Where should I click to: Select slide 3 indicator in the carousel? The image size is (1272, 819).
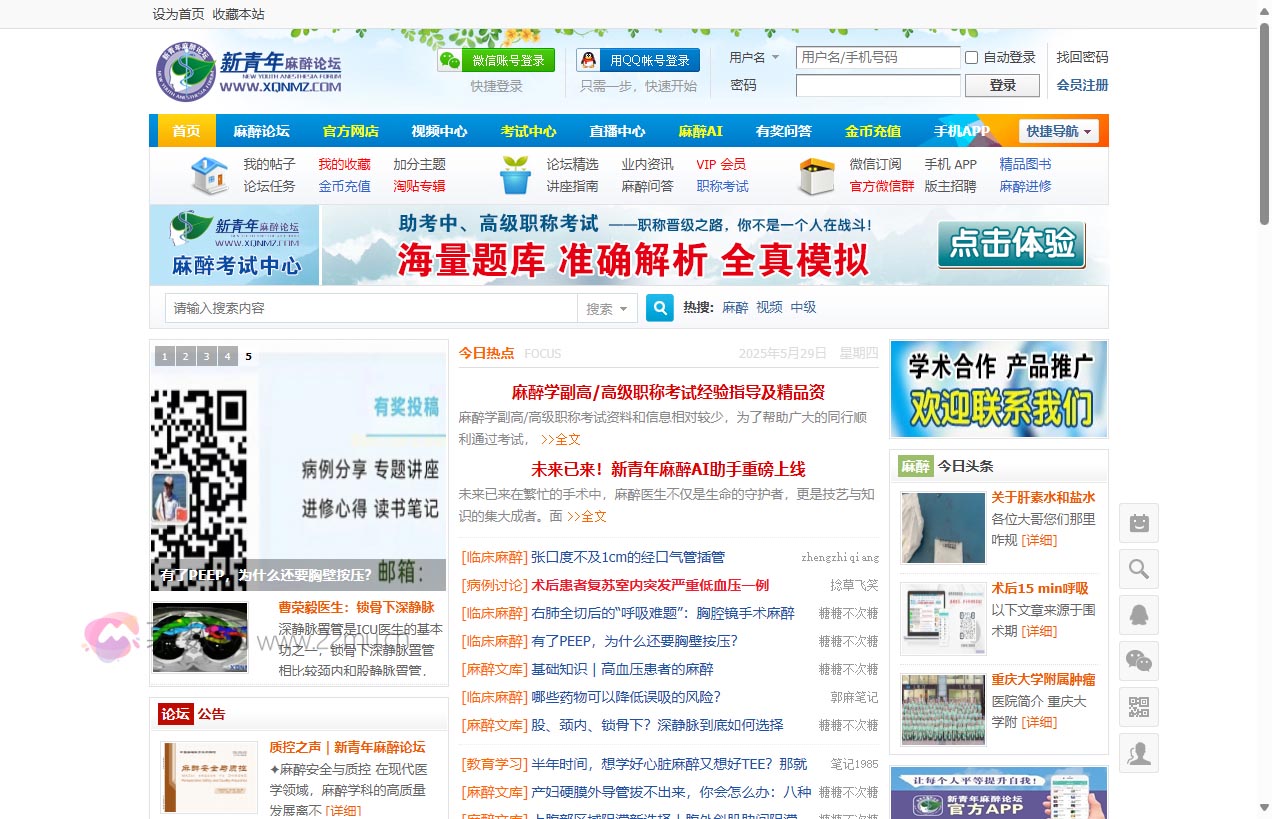[x=206, y=356]
